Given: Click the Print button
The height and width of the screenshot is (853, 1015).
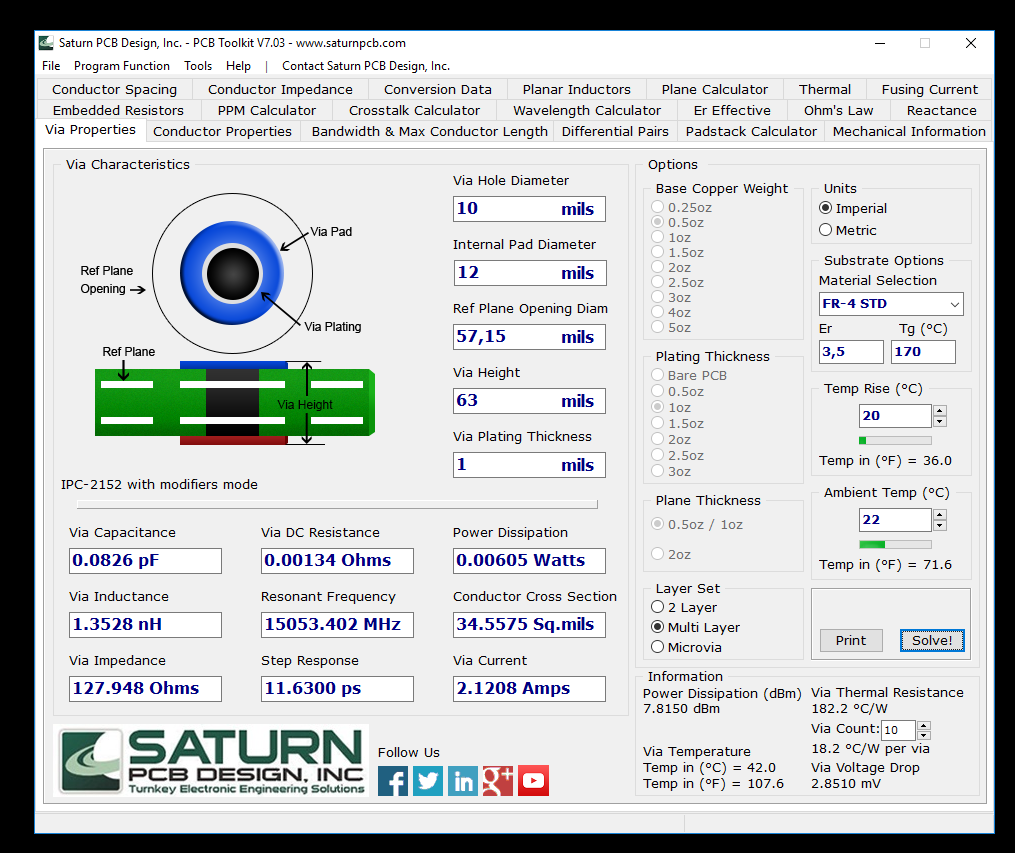Looking at the screenshot, I should pos(851,640).
